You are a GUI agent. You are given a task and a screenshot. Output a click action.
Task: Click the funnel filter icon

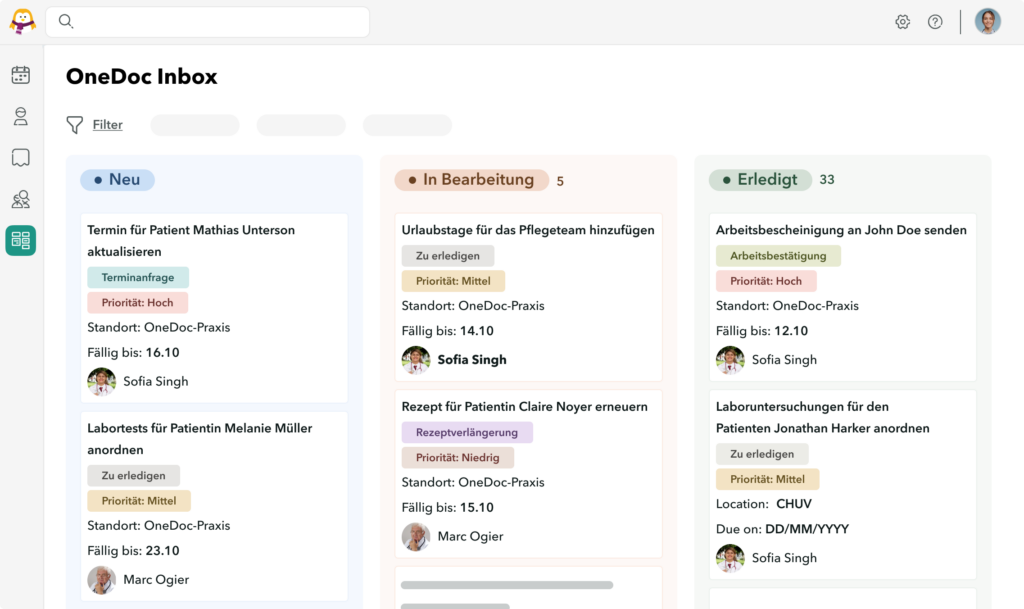(x=74, y=125)
